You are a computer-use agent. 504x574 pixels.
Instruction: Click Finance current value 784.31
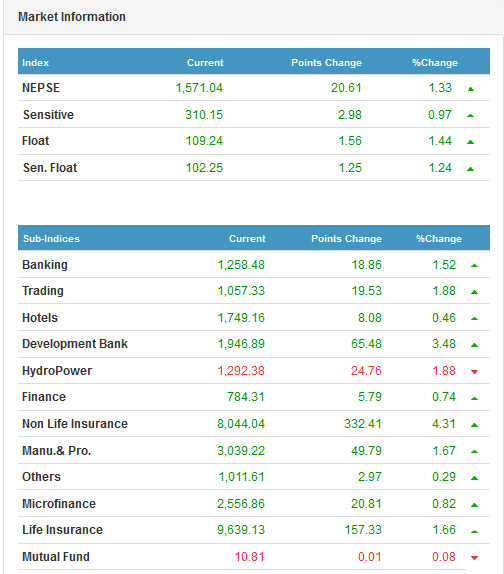point(246,397)
